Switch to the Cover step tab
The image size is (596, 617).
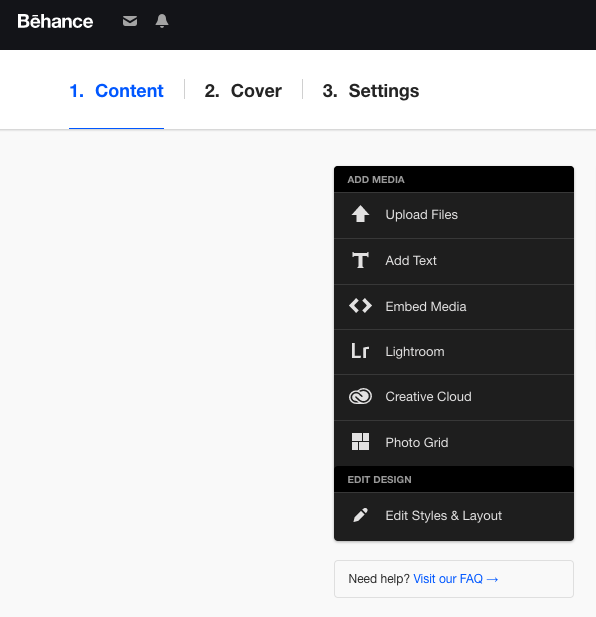pos(243,91)
